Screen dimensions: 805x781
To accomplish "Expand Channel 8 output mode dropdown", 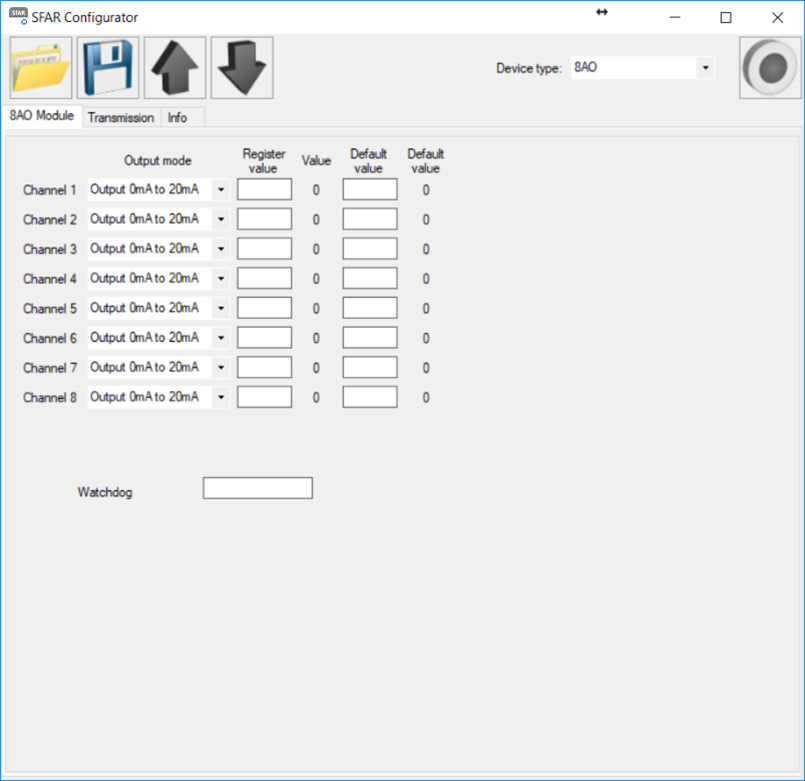I will (221, 398).
